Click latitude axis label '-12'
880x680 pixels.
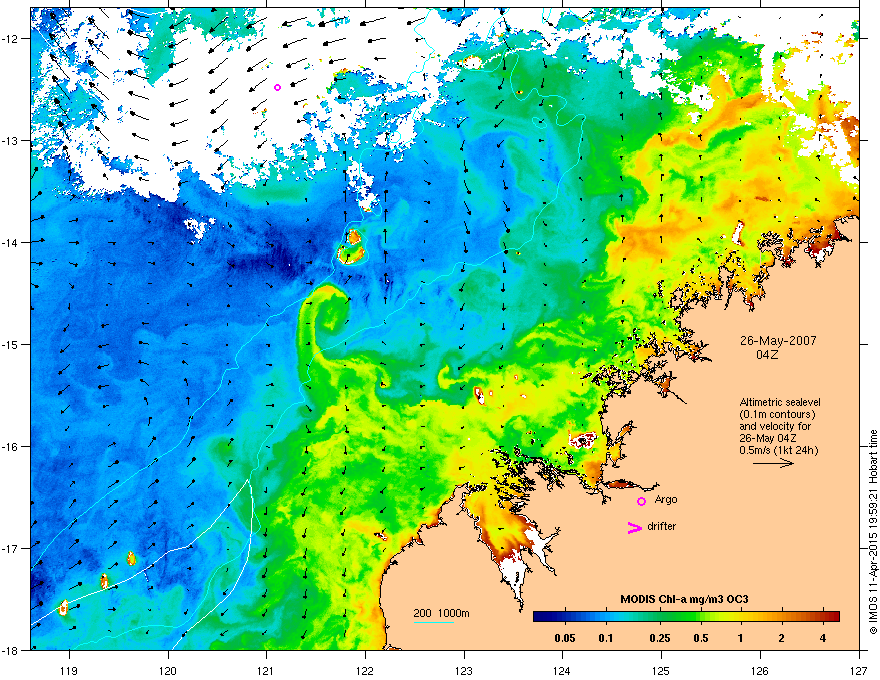point(10,38)
